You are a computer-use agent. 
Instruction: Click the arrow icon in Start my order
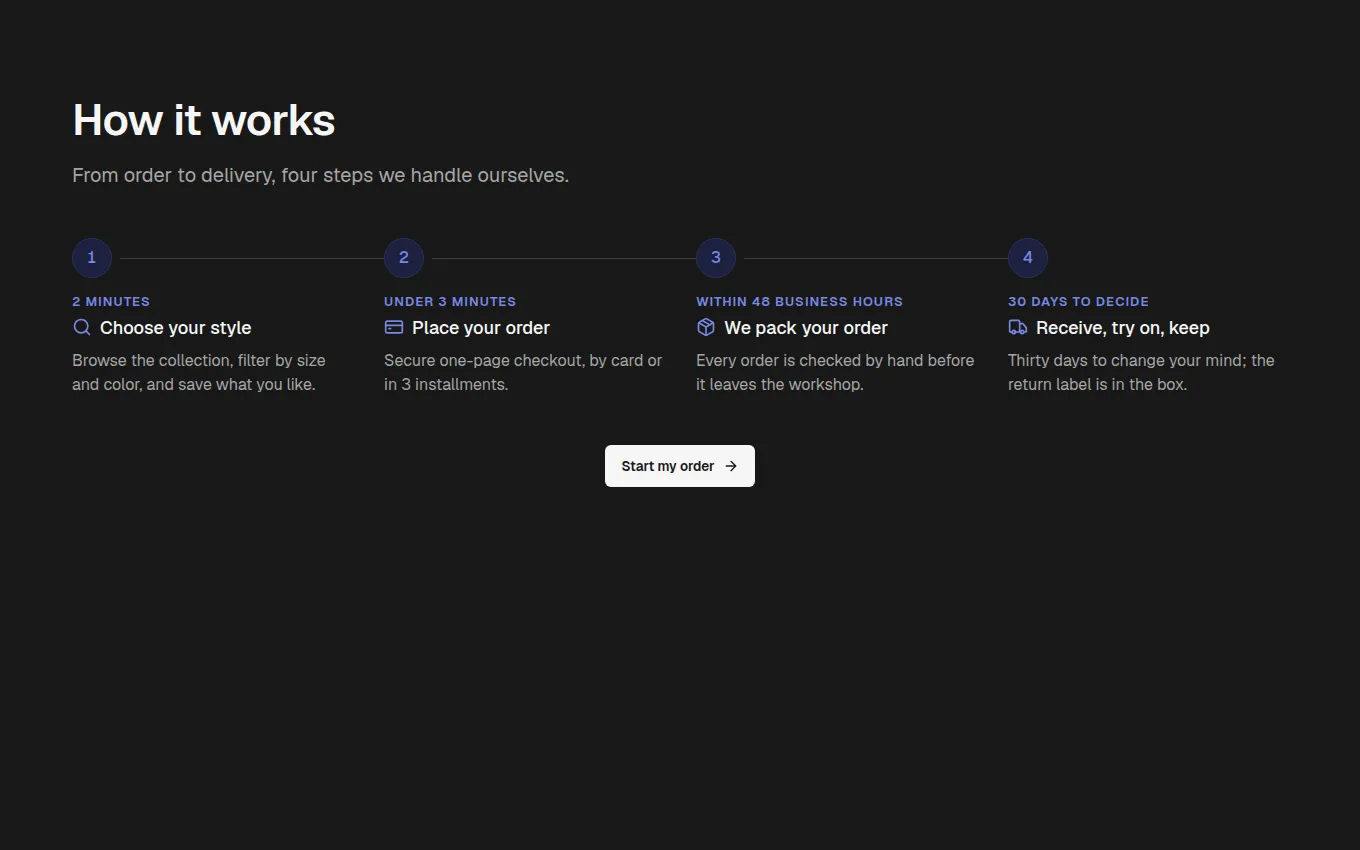point(731,466)
